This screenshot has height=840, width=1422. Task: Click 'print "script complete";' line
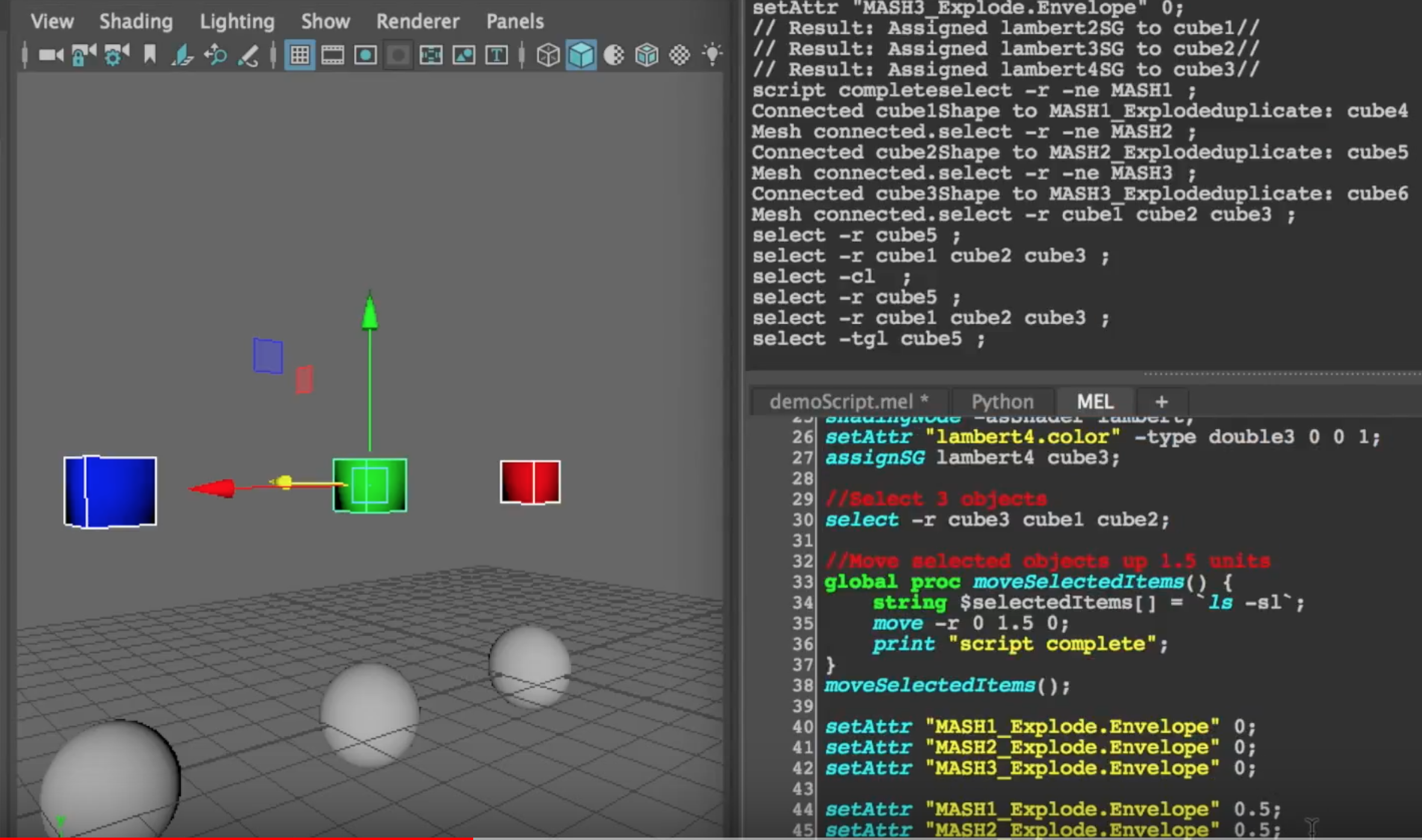coord(1020,644)
